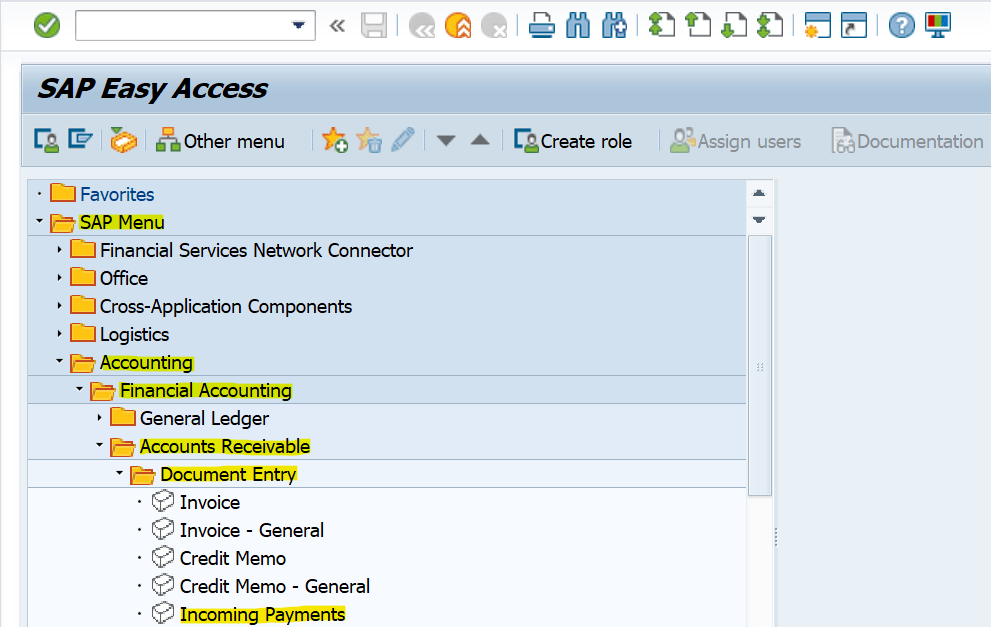991x627 pixels.
Task: Click the Save floppy disk icon
Action: click(374, 26)
